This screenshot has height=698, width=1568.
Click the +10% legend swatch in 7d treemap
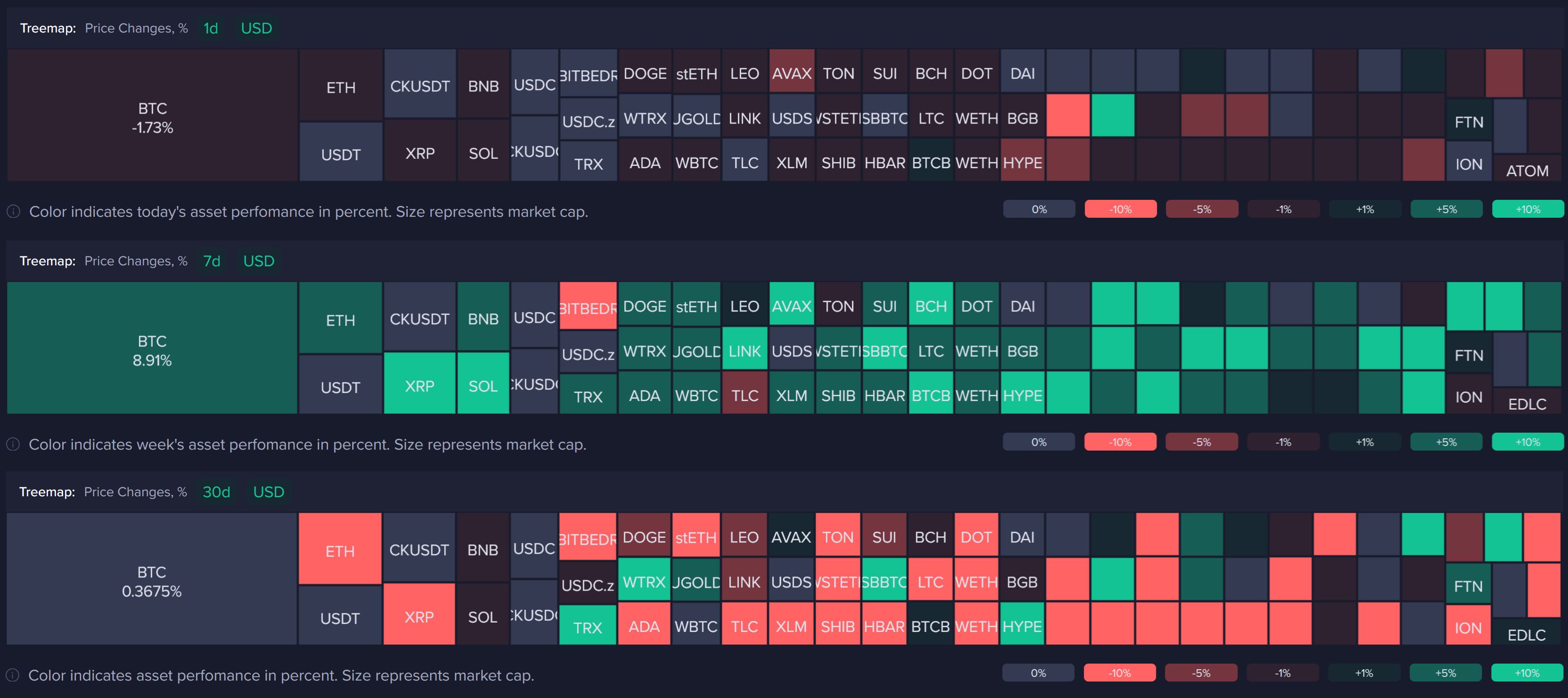pyautogui.click(x=1527, y=442)
